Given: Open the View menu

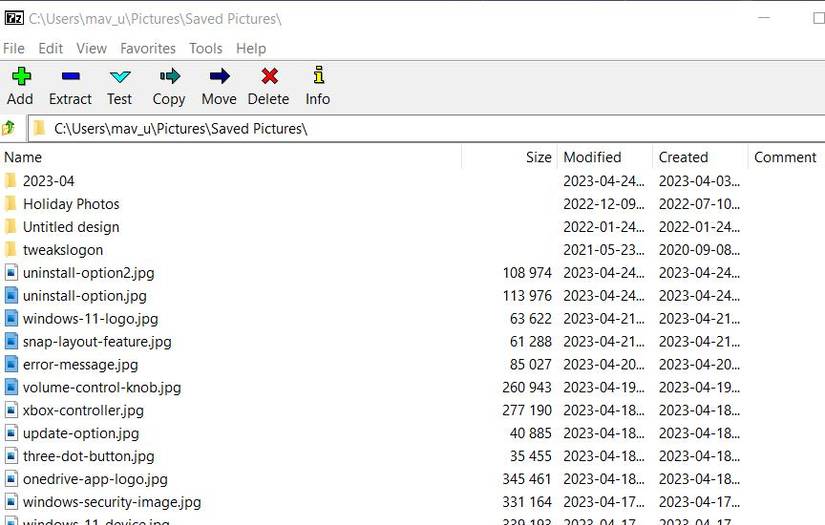Looking at the screenshot, I should [x=92, y=48].
